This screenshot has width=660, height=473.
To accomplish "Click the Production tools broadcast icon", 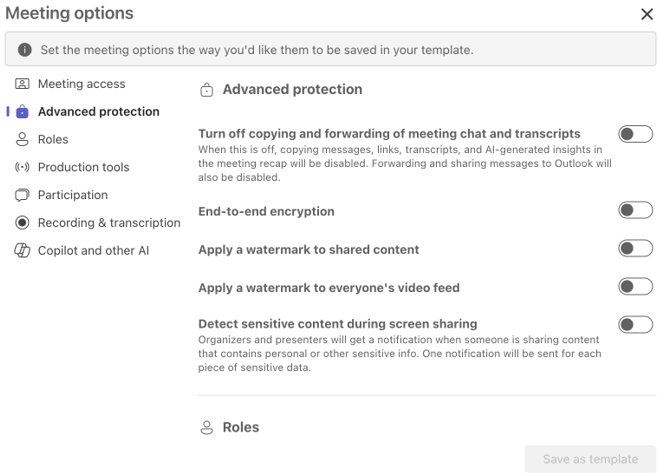I will [x=22, y=167].
